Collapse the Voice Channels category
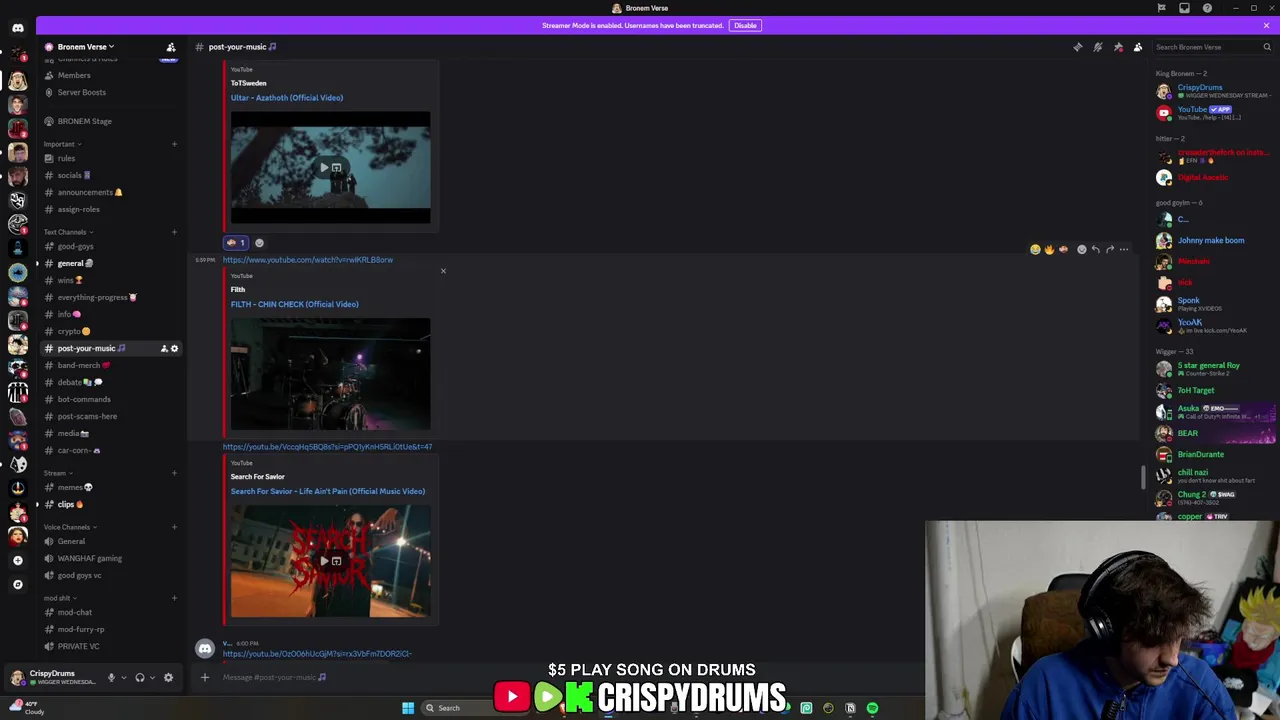Screen dimensions: 1280x720 click(x=68, y=527)
